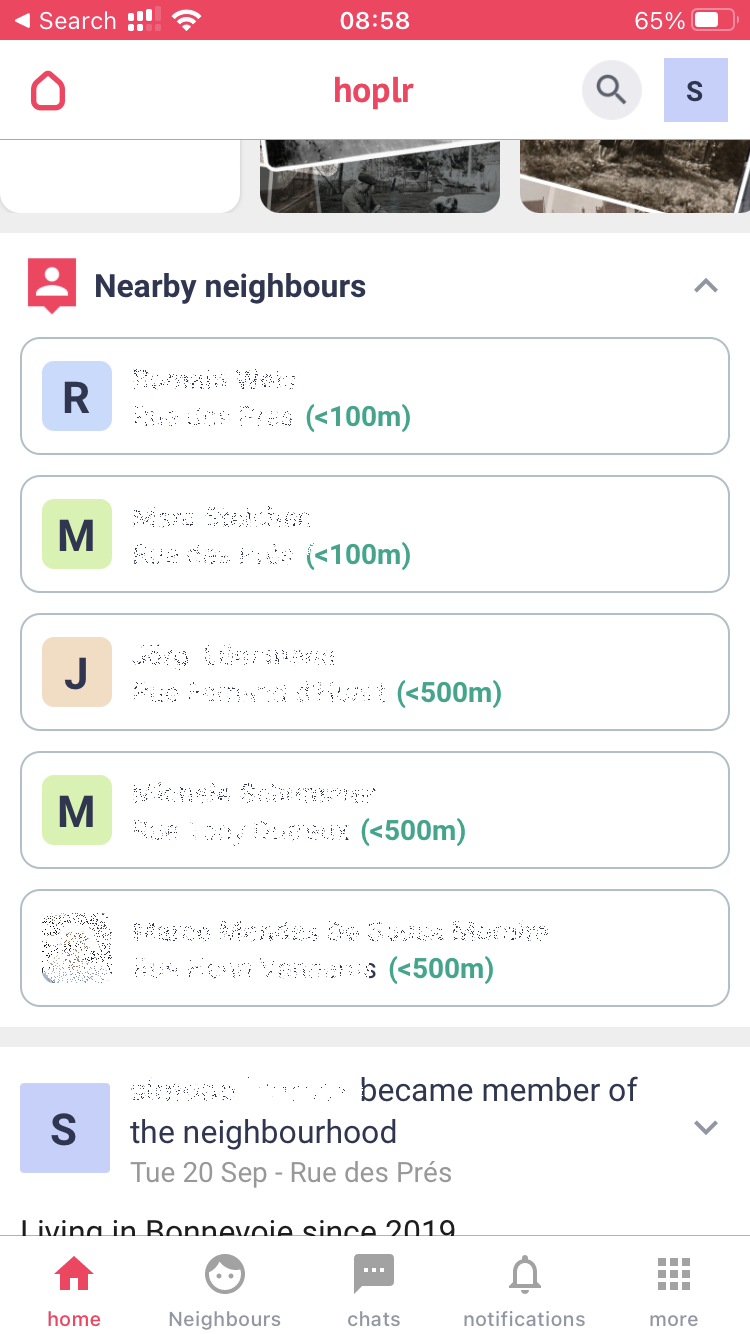Collapse the Nearby neighbours section
The image size is (750, 1334).
[x=706, y=286]
